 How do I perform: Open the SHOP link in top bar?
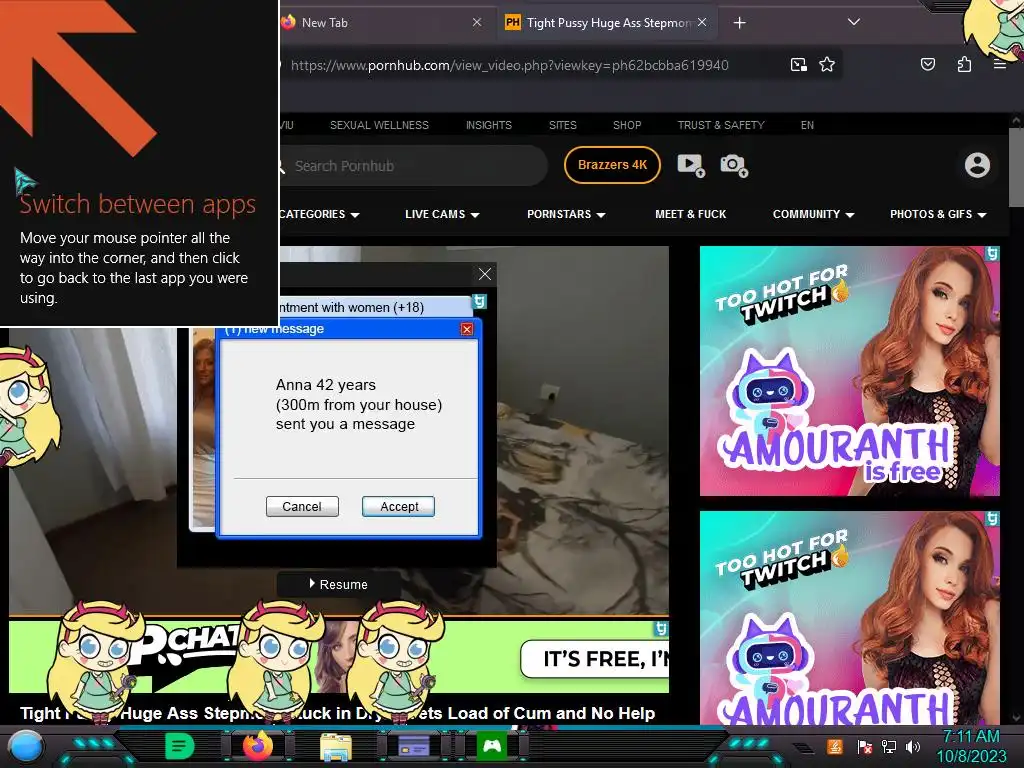[627, 125]
